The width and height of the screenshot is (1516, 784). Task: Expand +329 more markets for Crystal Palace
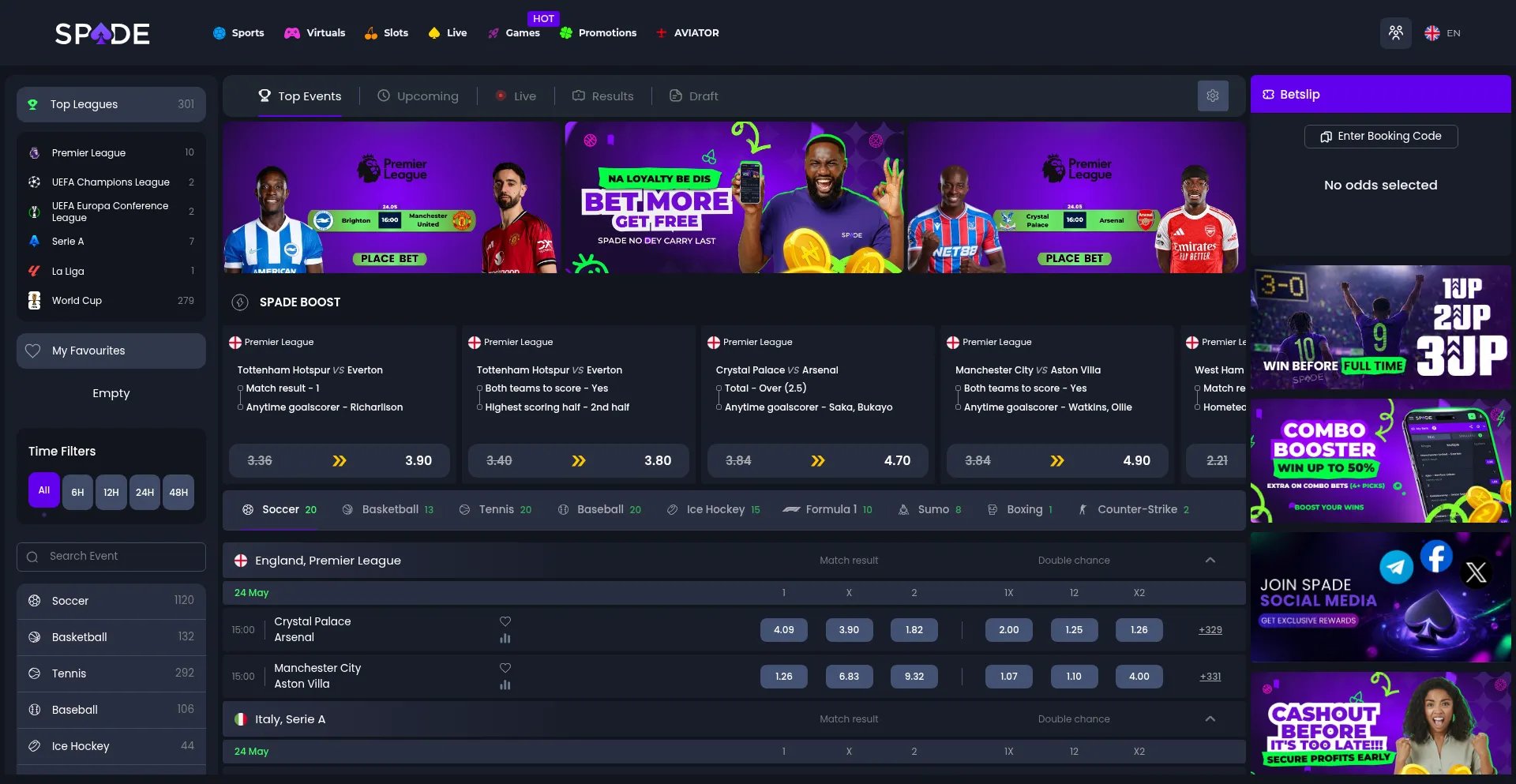point(1210,630)
